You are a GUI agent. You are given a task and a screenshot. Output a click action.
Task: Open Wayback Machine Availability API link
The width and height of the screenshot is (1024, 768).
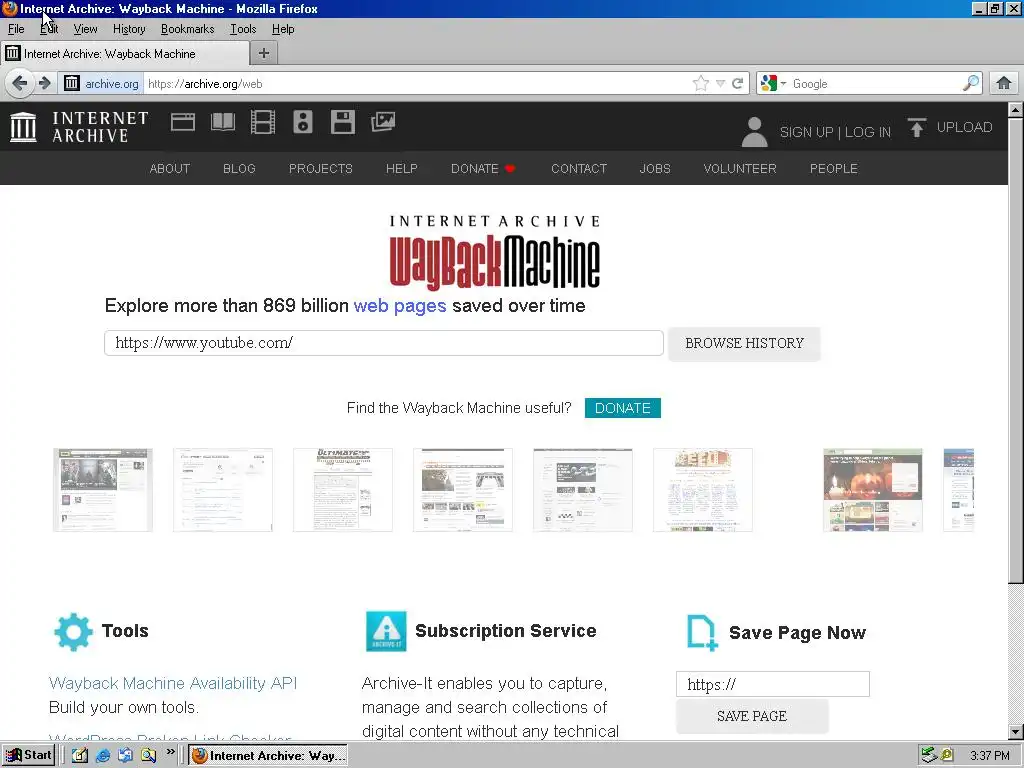click(173, 683)
